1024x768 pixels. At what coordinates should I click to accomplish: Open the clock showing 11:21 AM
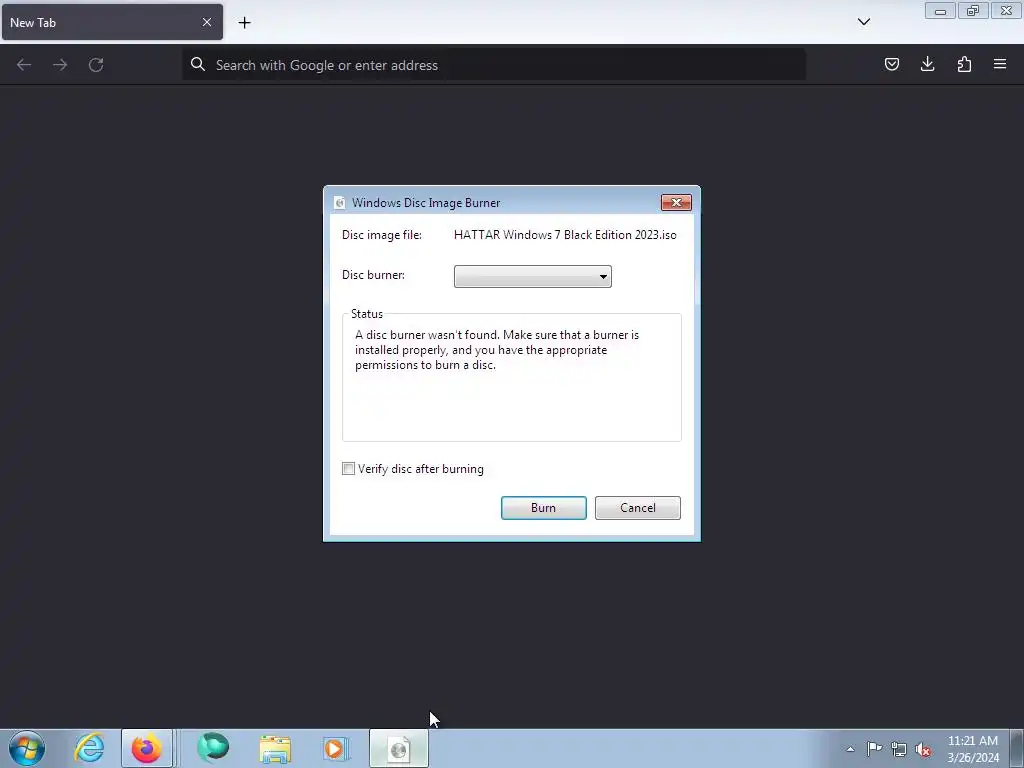pyautogui.click(x=973, y=748)
